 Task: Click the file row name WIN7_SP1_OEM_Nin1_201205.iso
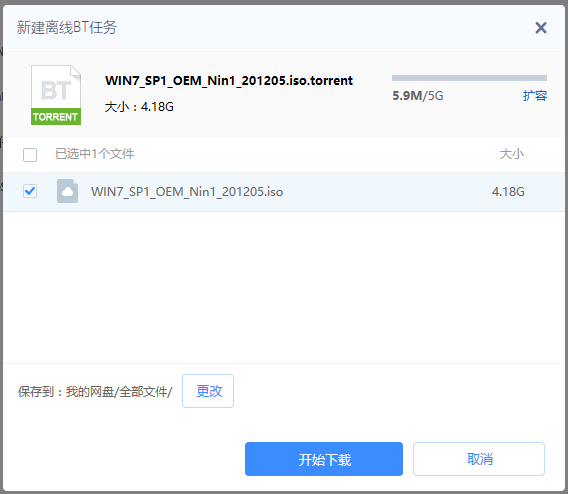[x=187, y=192]
